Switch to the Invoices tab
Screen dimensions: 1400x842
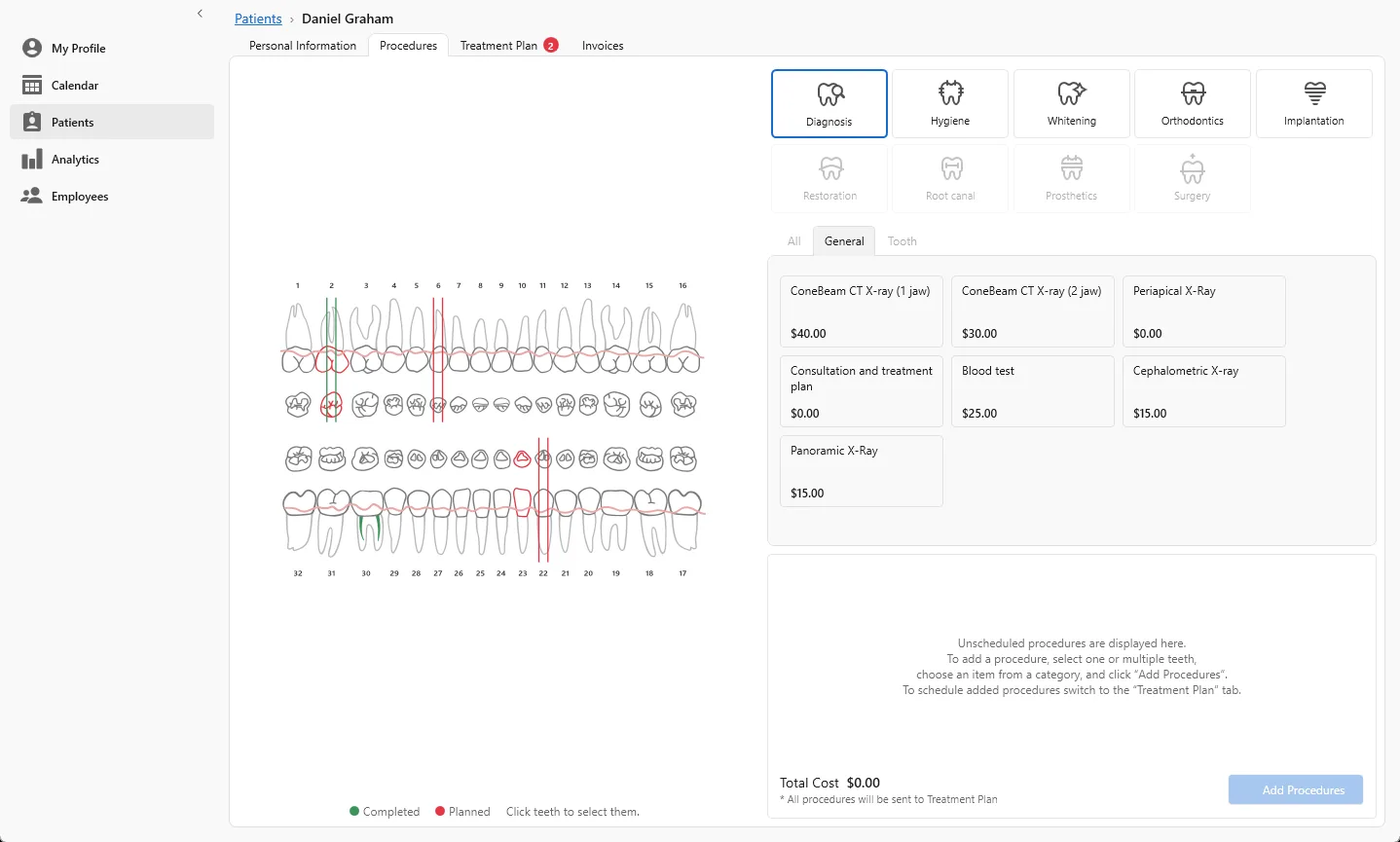coord(603,46)
